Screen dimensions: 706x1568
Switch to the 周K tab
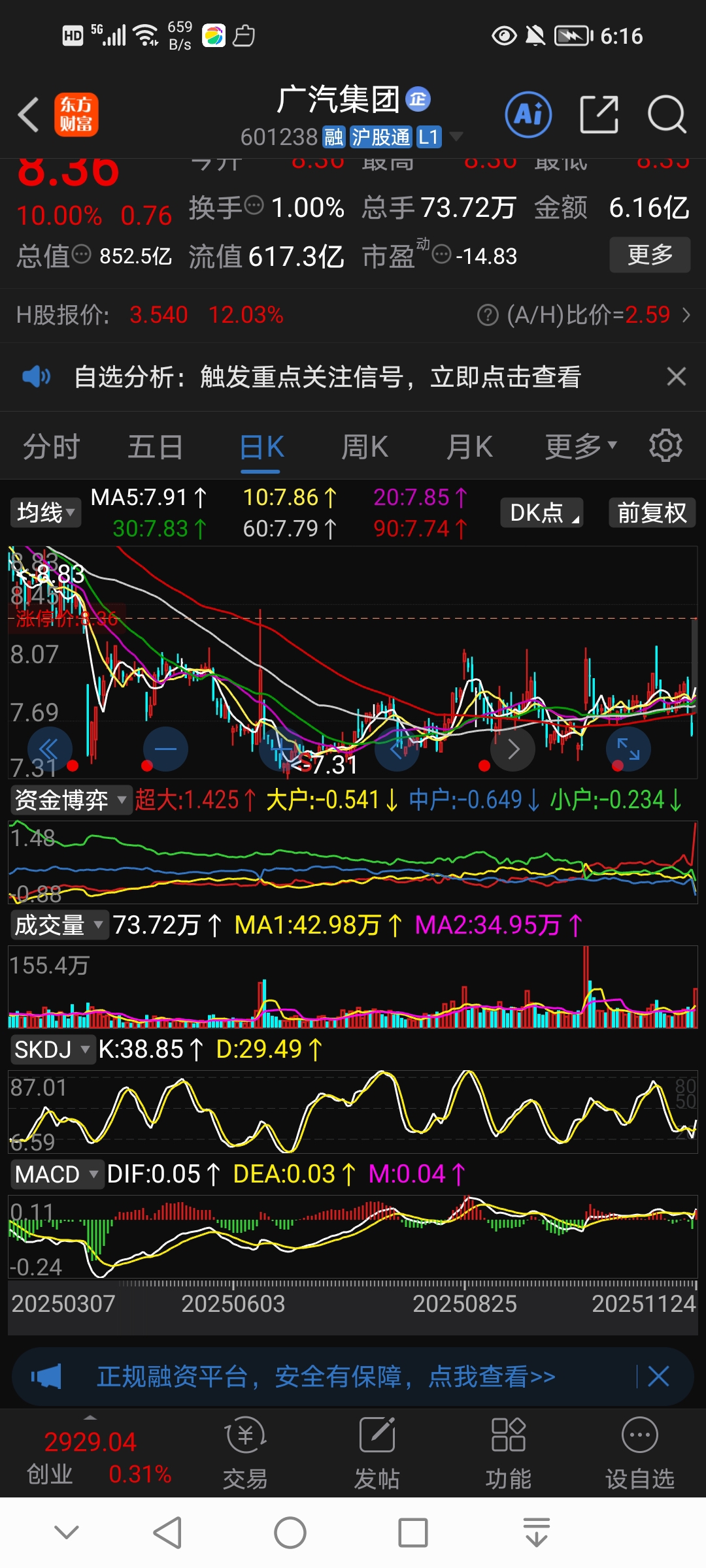365,448
